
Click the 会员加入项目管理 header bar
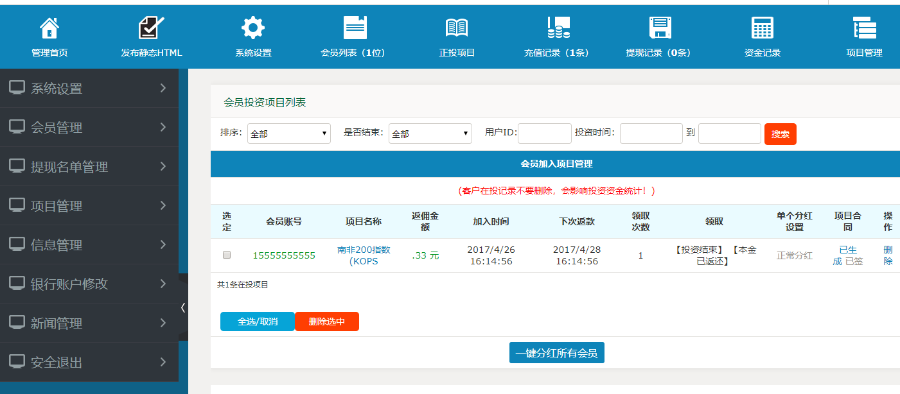coord(555,164)
